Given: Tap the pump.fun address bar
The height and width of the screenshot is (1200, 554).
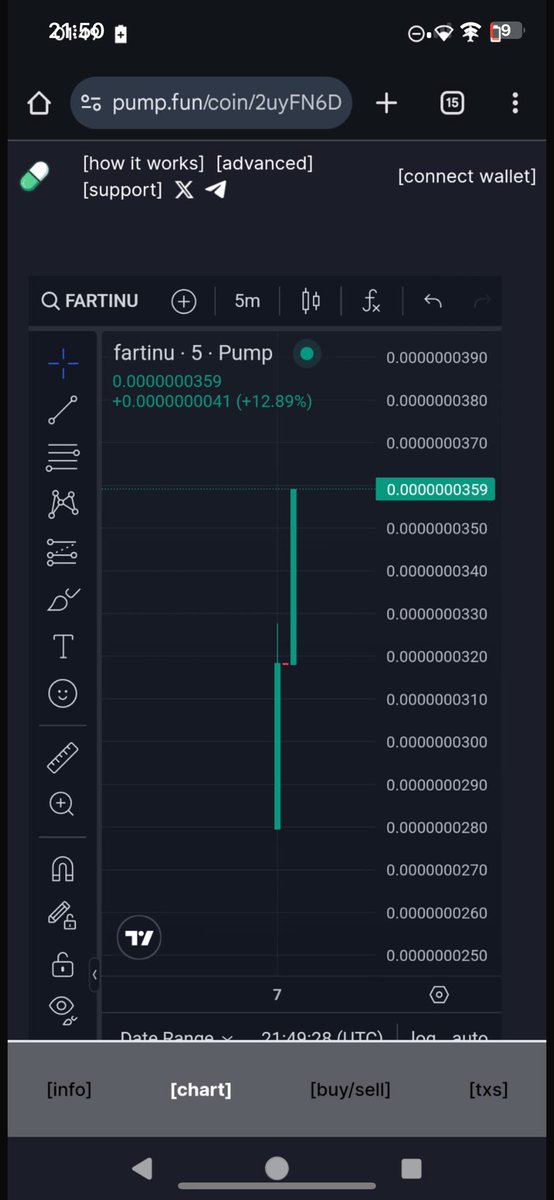Looking at the screenshot, I should [211, 103].
